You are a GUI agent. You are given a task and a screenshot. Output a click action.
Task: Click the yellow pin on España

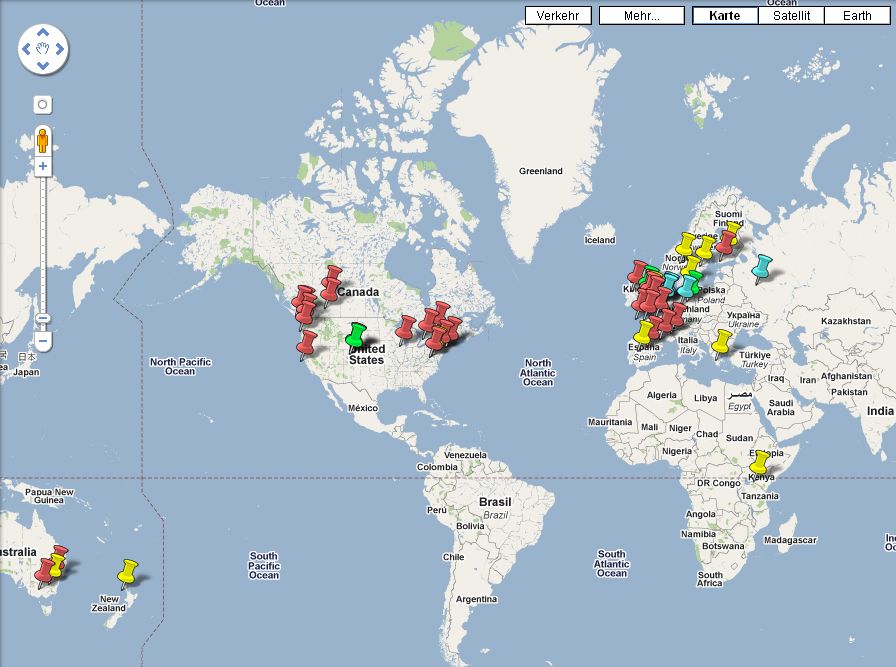pos(644,333)
